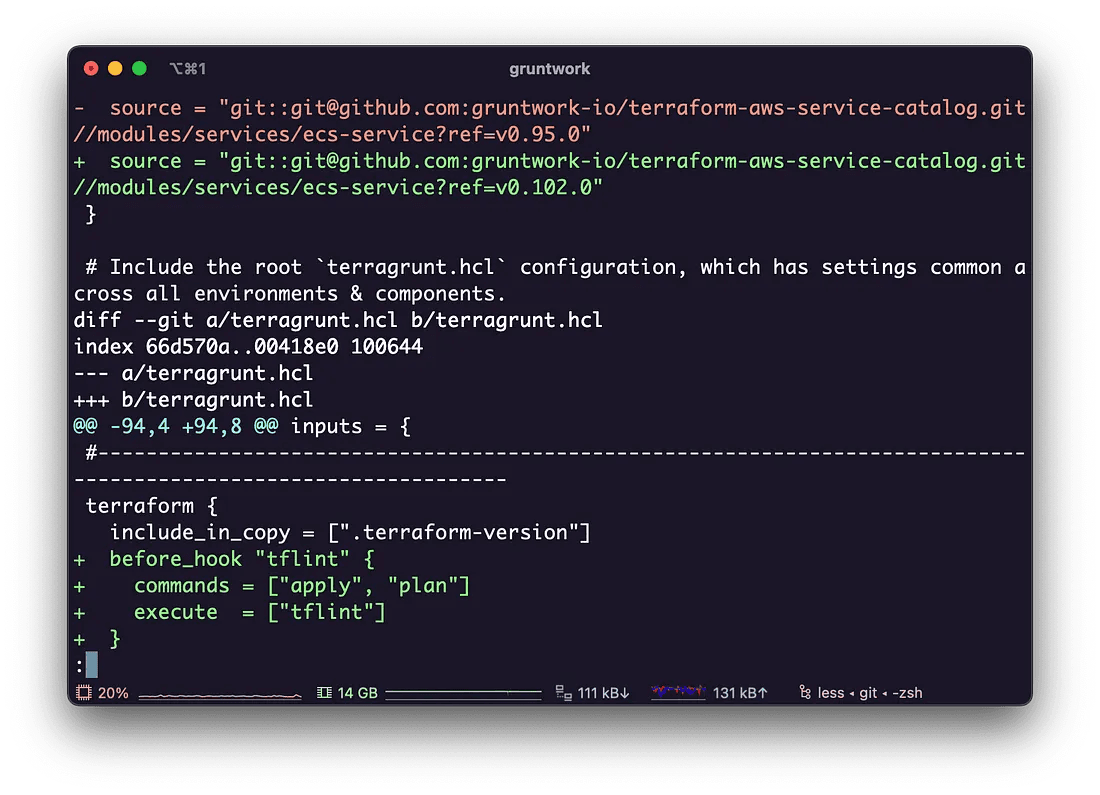The height and width of the screenshot is (795, 1100).
Task: Click the network upload sparkline graph
Action: (678, 693)
